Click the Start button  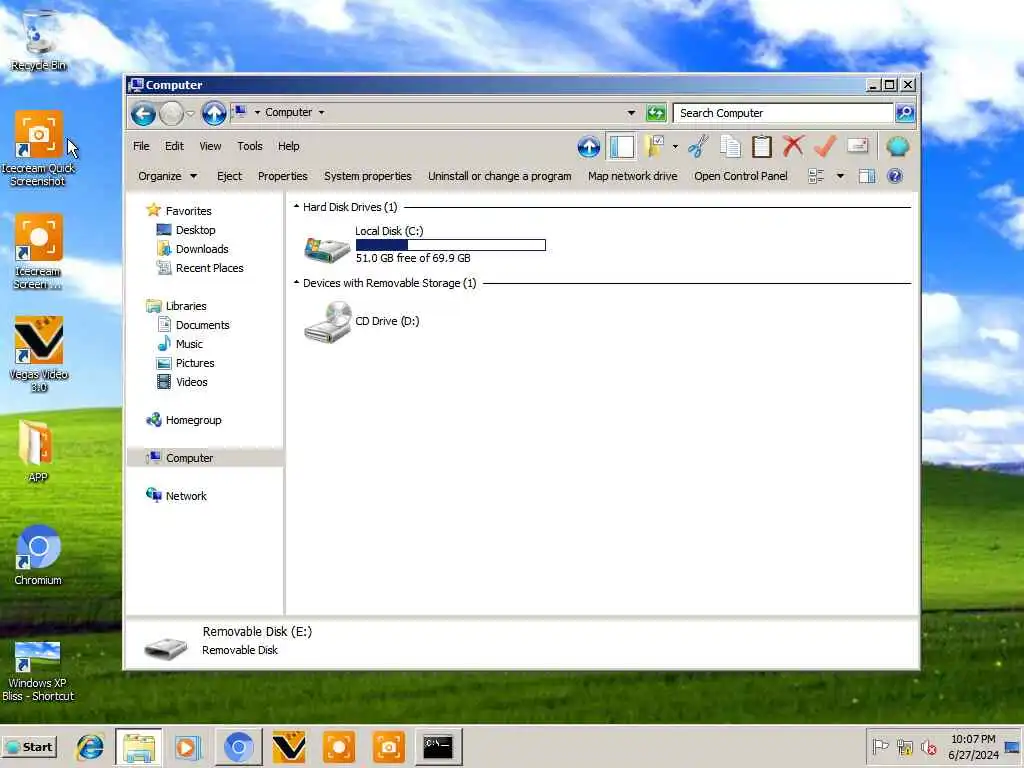tap(29, 747)
